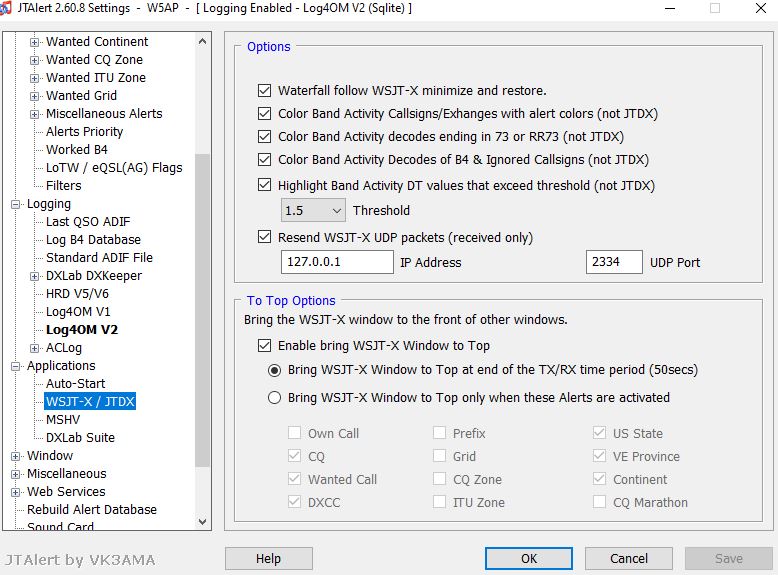The width and height of the screenshot is (778, 575).
Task: Toggle the VE Province alert checkbox
Action: [x=599, y=455]
